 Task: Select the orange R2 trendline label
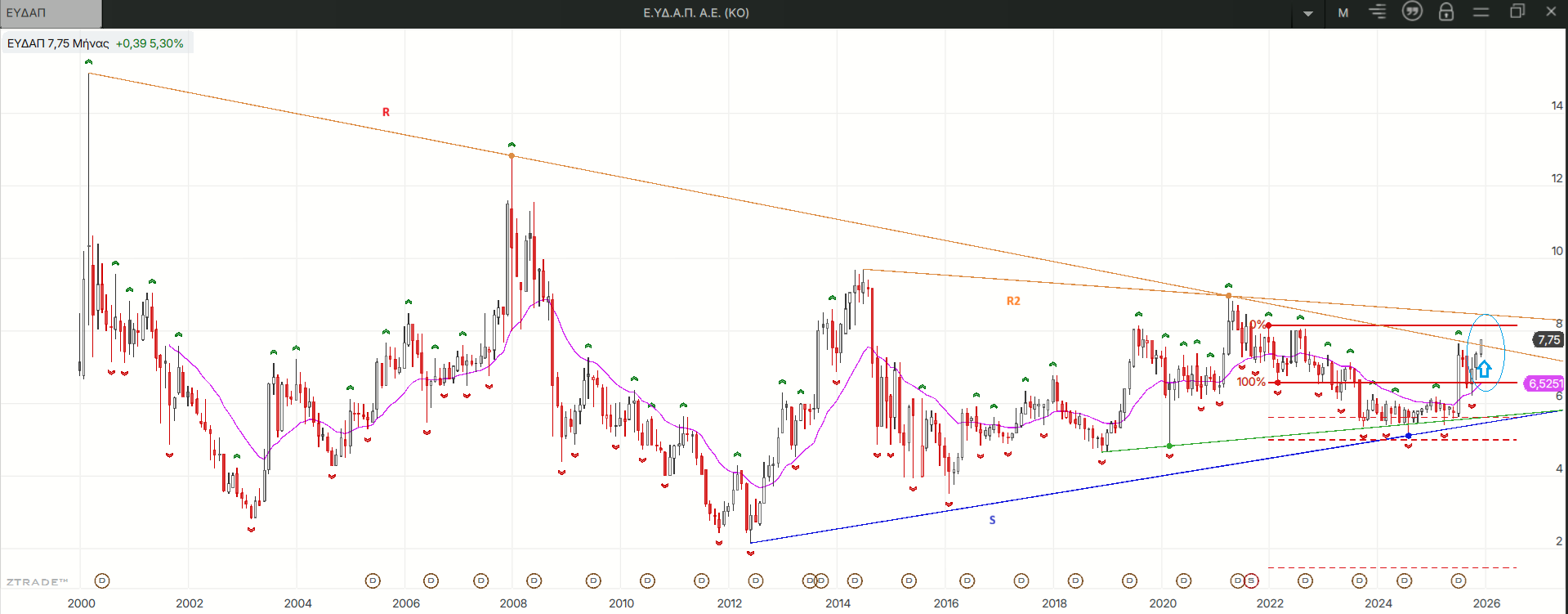coord(1013,301)
